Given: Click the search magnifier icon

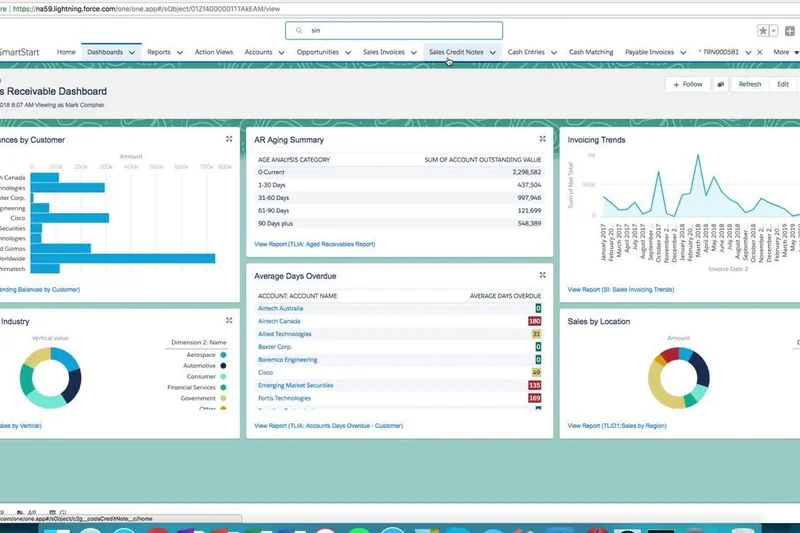Looking at the screenshot, I should coord(299,31).
